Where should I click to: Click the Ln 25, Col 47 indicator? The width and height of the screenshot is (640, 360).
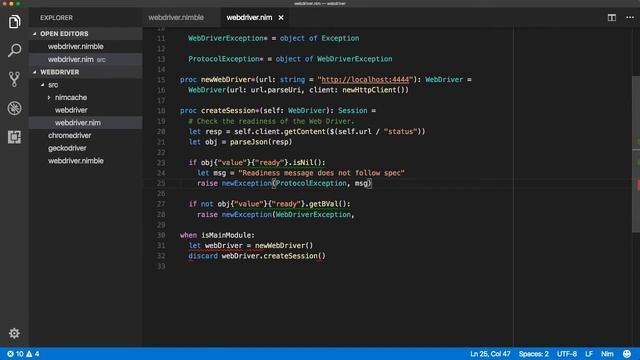490,354
